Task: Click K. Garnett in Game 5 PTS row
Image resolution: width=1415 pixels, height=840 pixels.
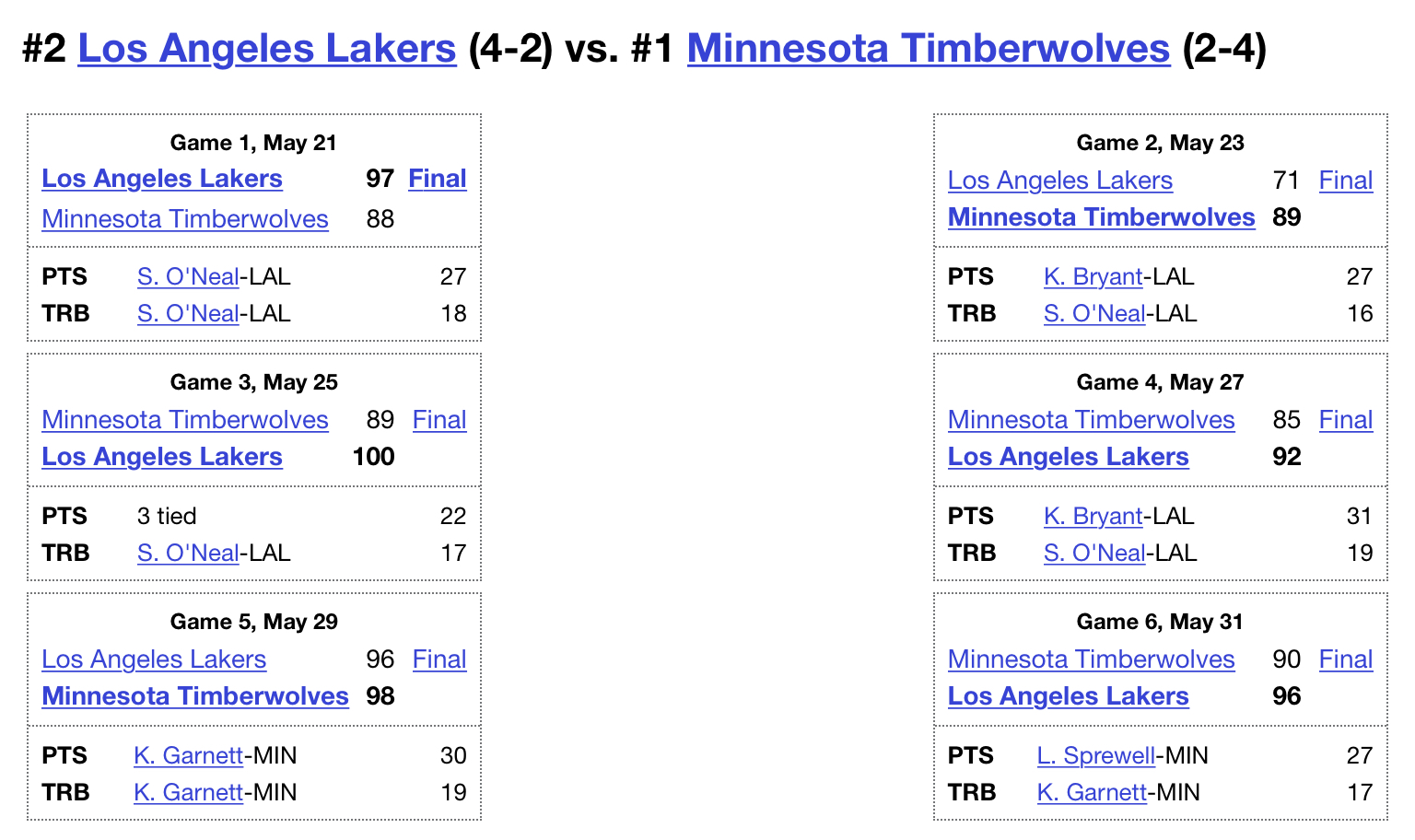Action: click(x=188, y=755)
